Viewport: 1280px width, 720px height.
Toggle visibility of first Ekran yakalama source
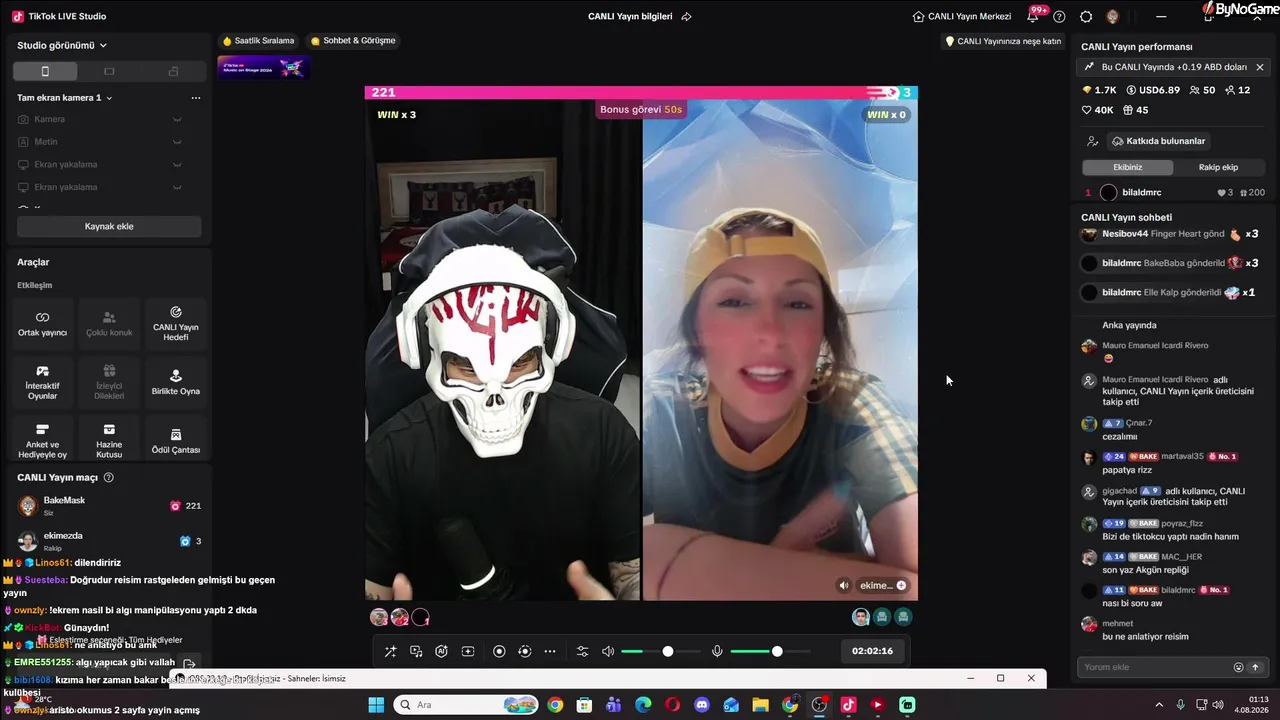(x=177, y=164)
